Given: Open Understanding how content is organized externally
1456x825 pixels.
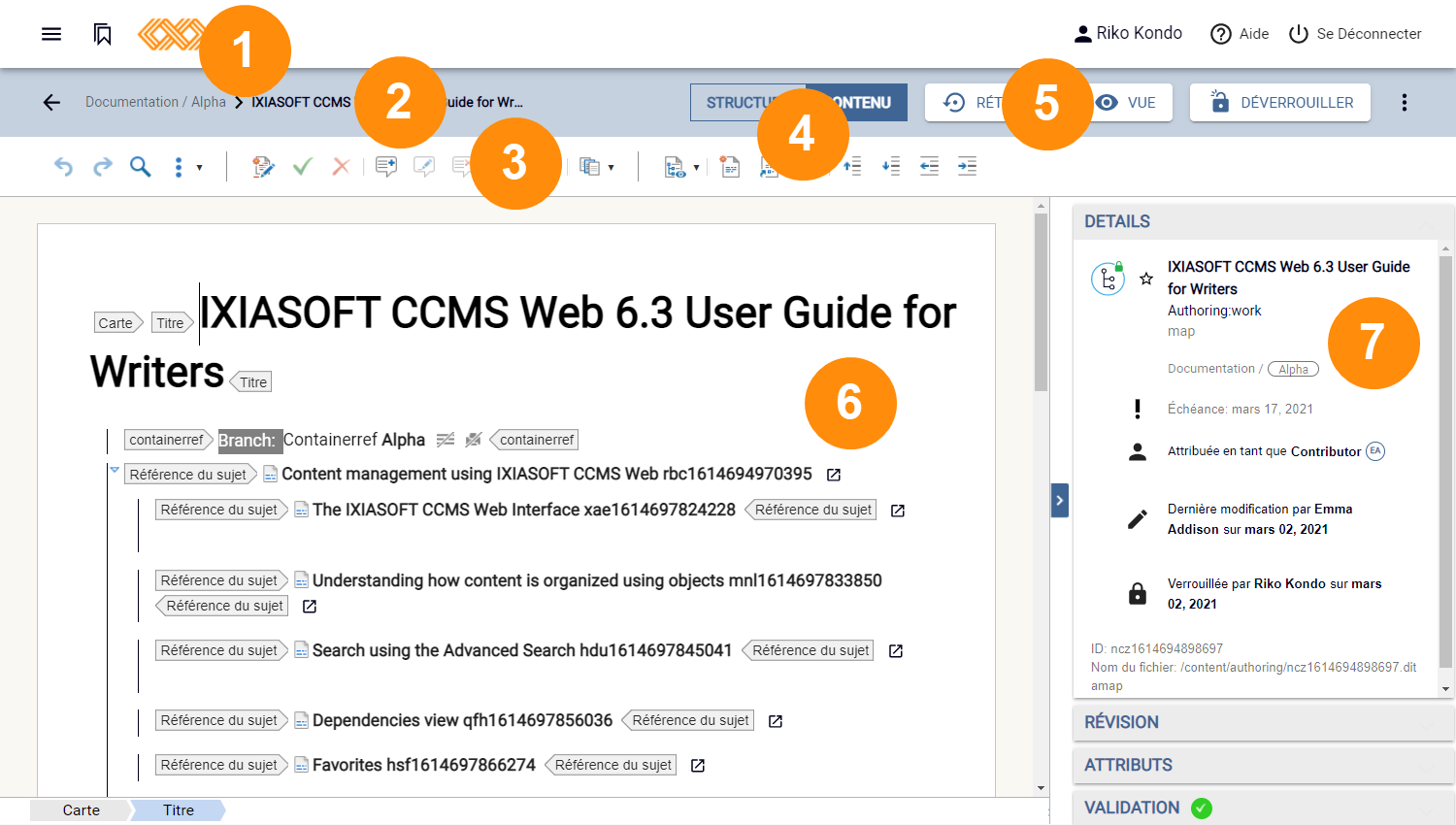Looking at the screenshot, I should (x=310, y=607).
